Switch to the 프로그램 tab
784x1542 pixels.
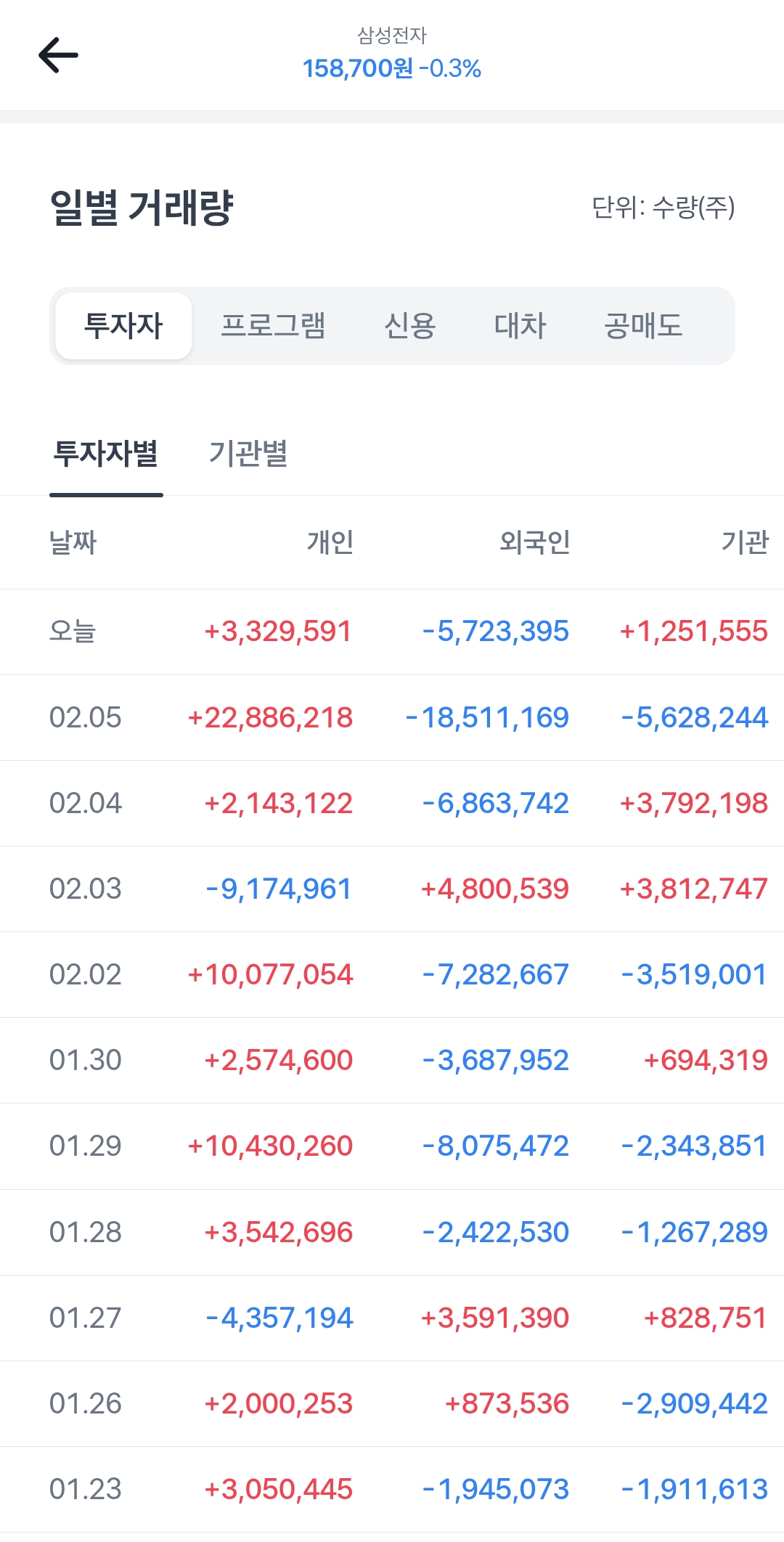pos(273,326)
